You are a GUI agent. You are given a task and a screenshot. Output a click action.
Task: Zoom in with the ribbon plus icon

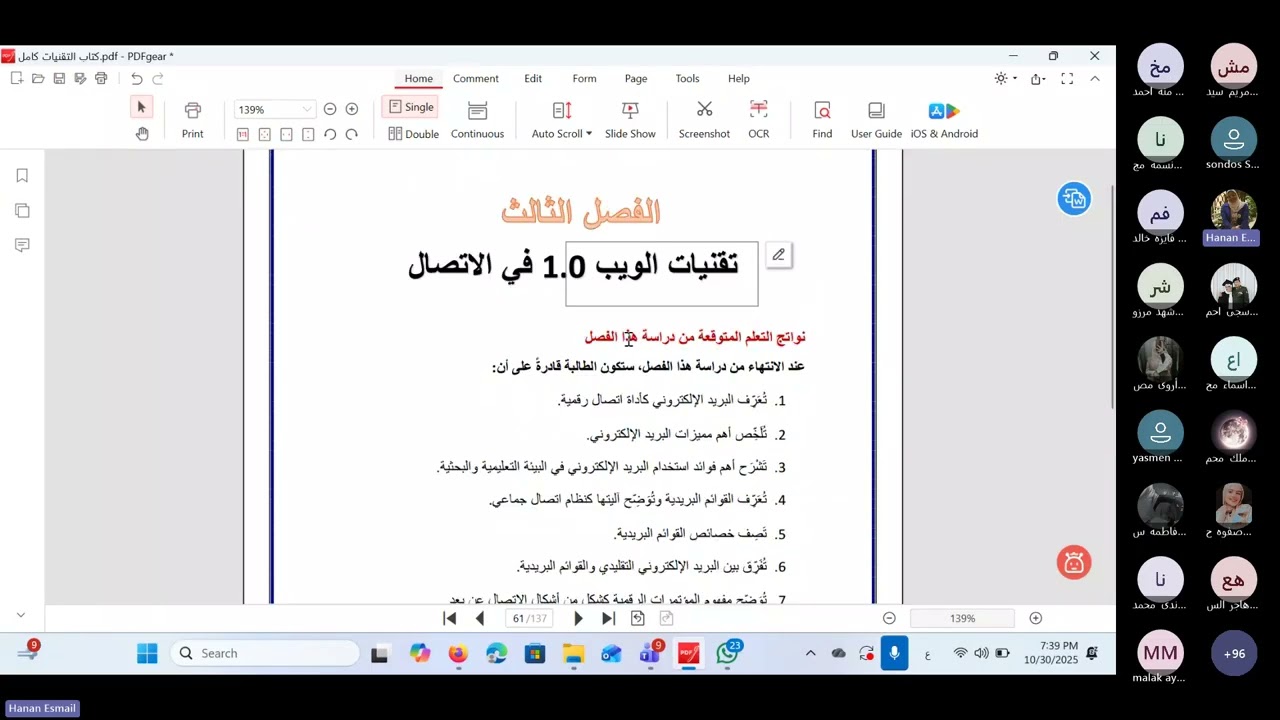tap(352, 109)
